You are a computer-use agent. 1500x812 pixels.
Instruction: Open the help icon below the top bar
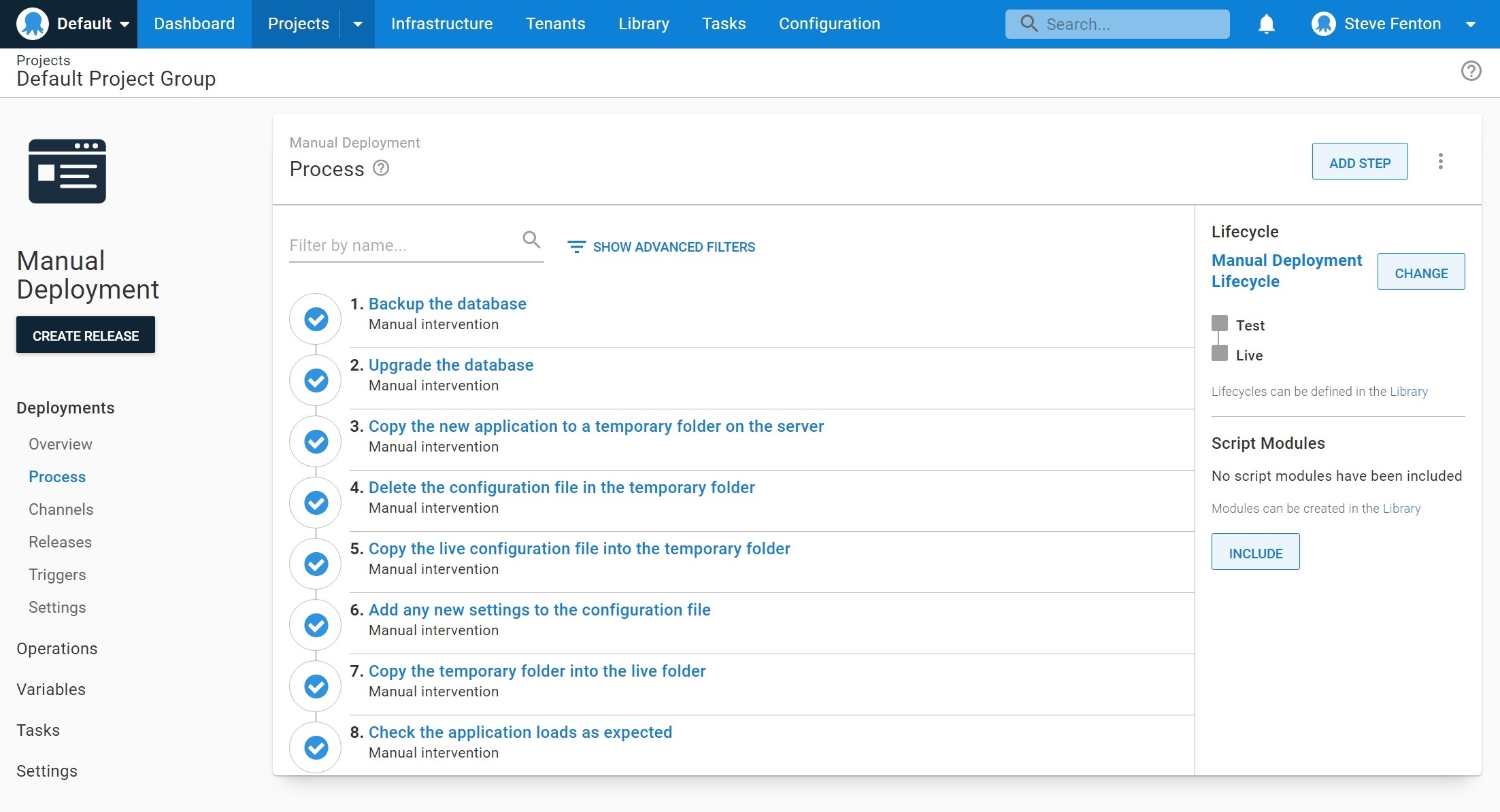[x=1470, y=71]
